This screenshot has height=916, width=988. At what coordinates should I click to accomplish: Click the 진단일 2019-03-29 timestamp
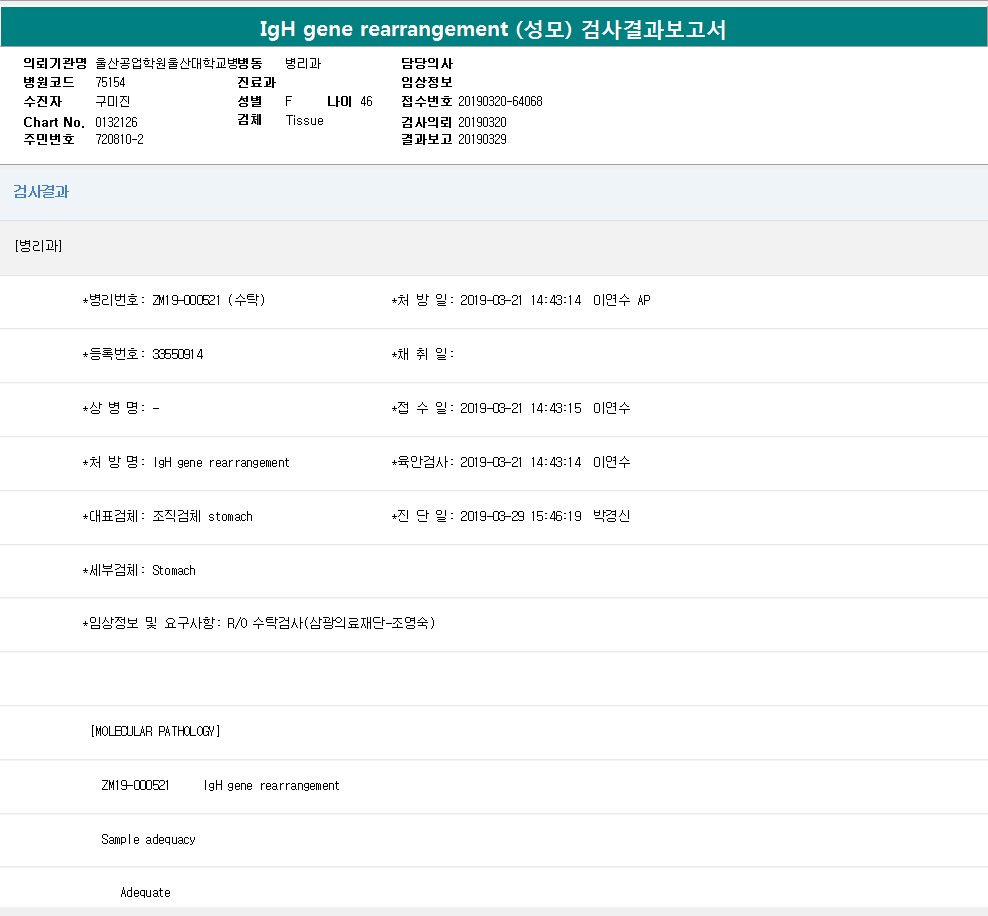coord(520,516)
